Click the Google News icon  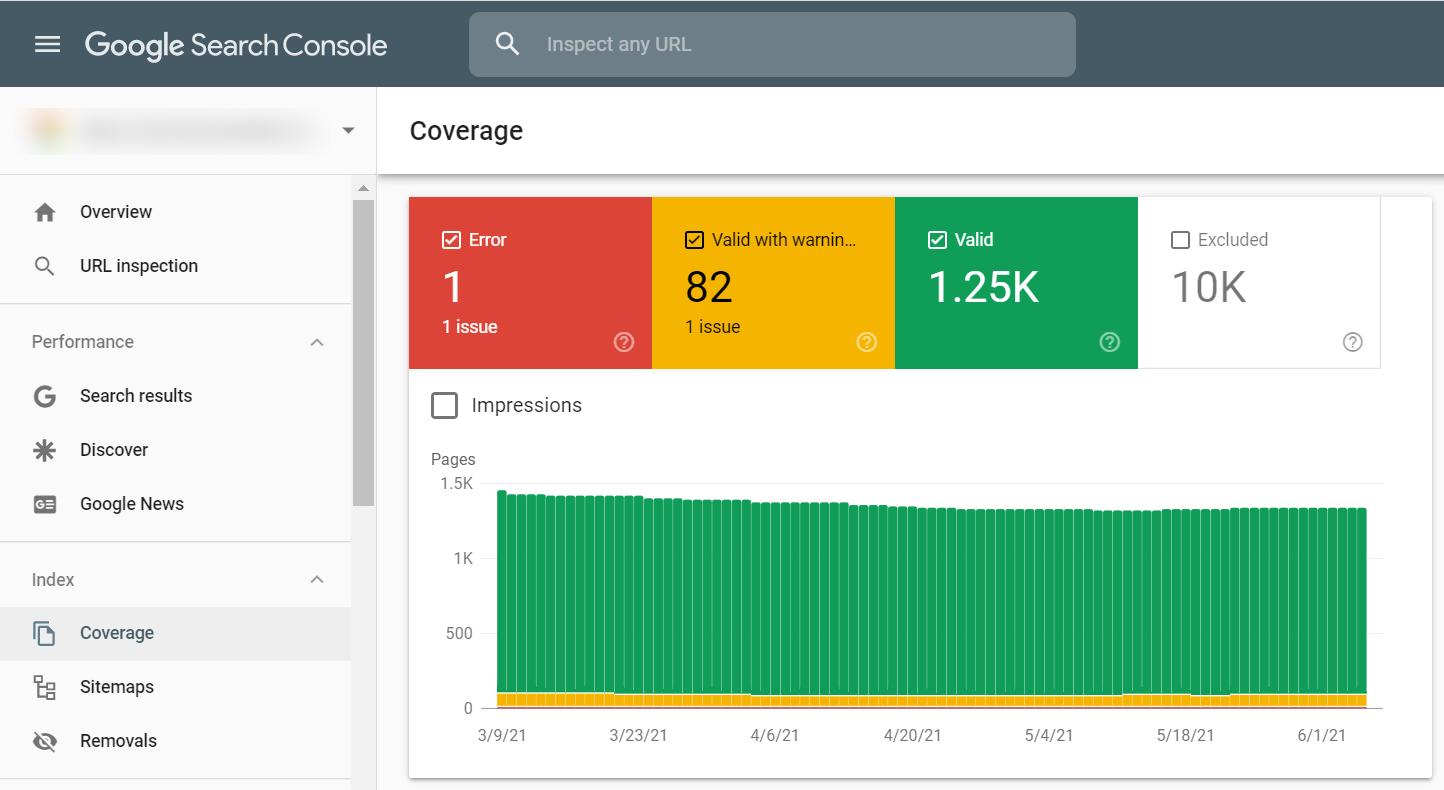coord(44,504)
